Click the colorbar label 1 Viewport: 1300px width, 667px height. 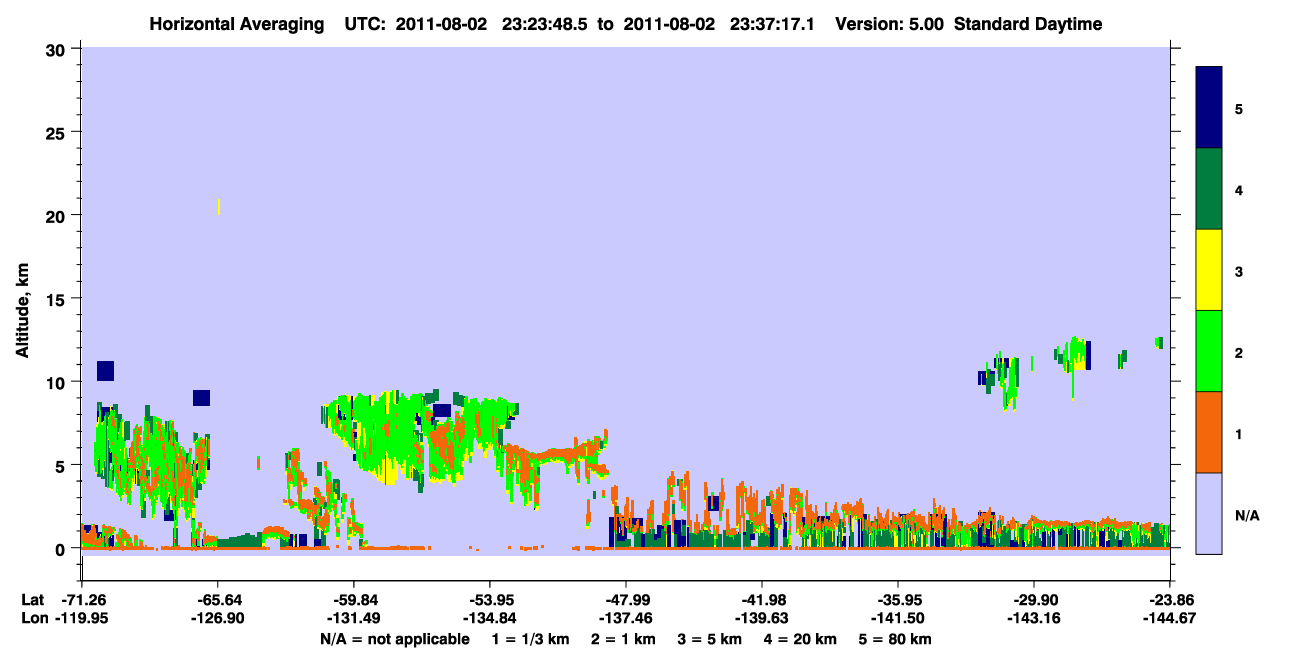1239,433
